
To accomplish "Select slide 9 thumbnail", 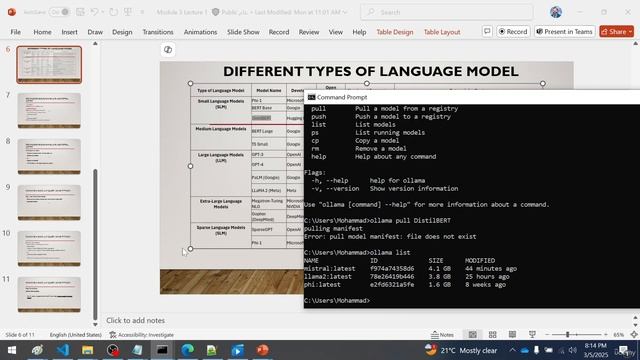I will (49, 202).
